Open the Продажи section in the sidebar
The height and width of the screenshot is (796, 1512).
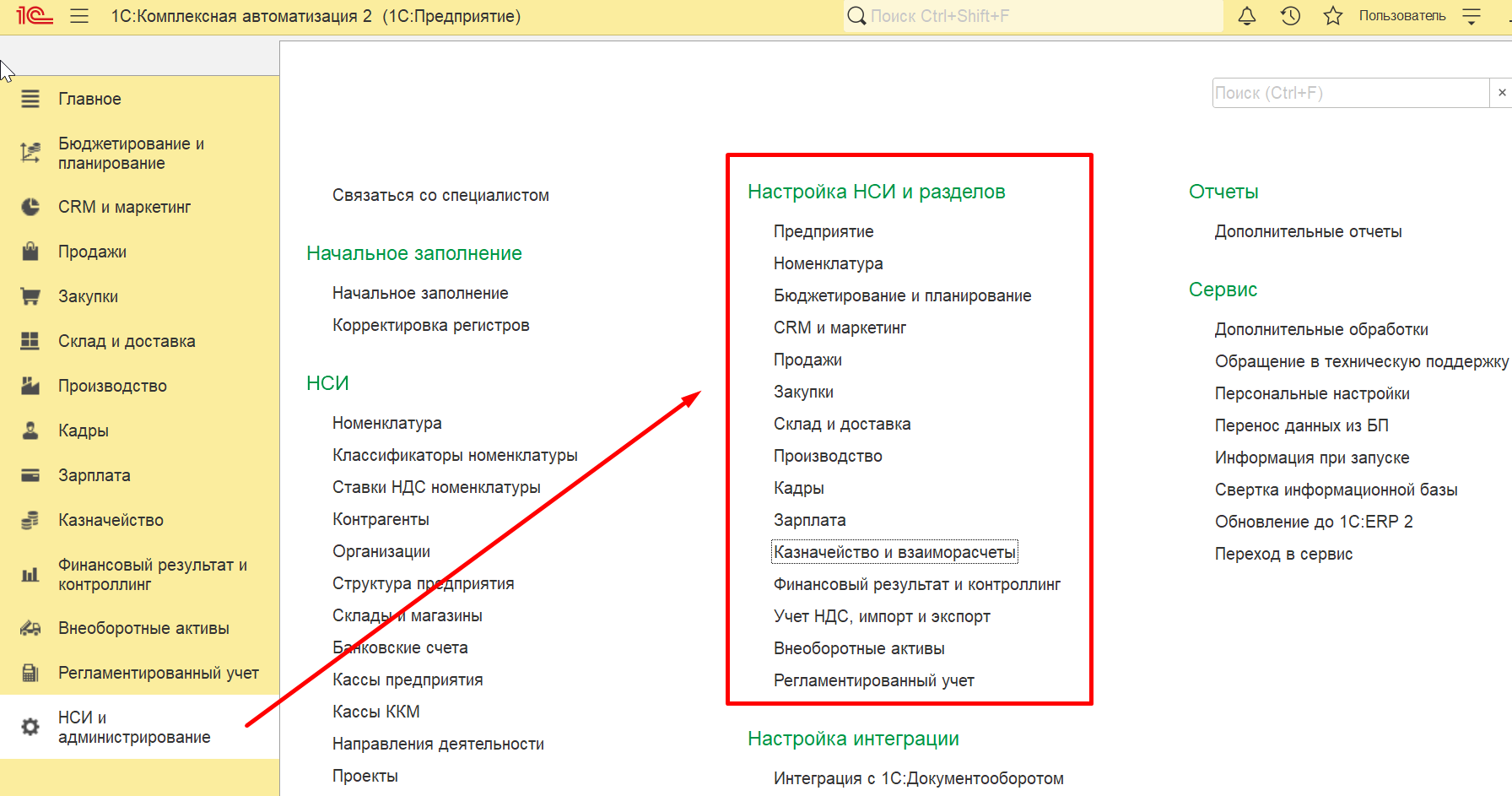pyautogui.click(x=92, y=252)
